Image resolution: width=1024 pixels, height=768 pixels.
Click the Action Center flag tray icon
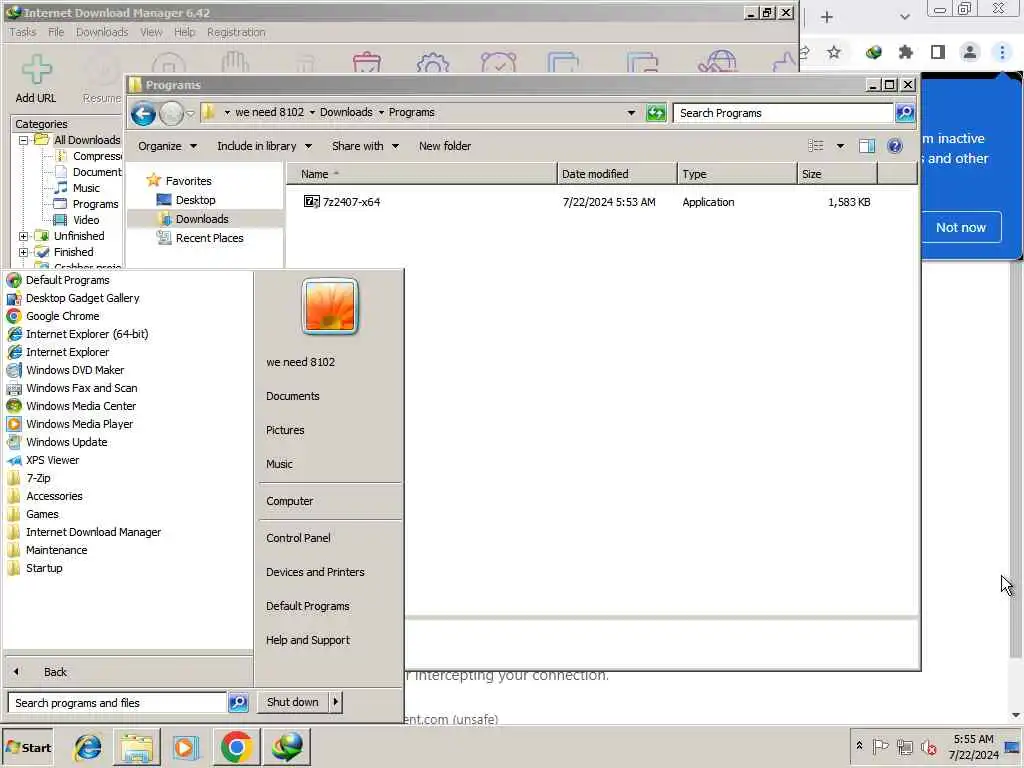[880, 746]
